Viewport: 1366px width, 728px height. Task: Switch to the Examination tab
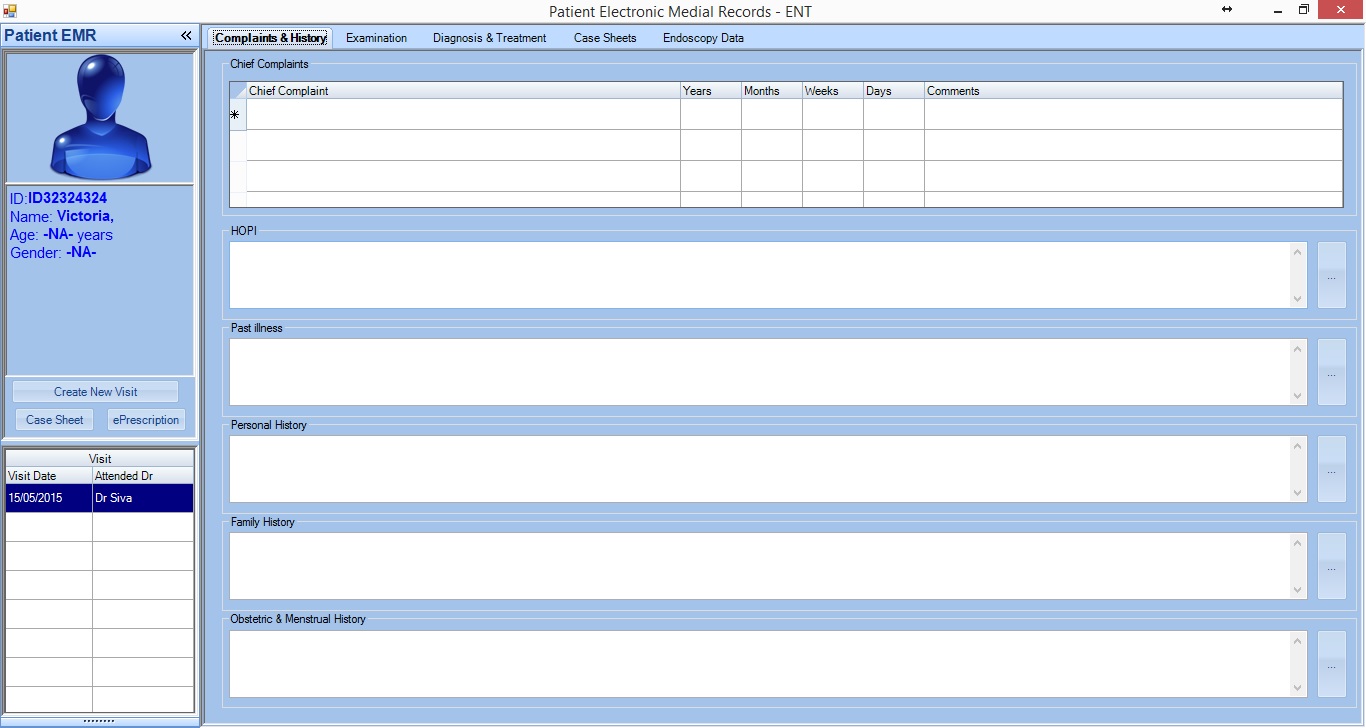tap(376, 38)
